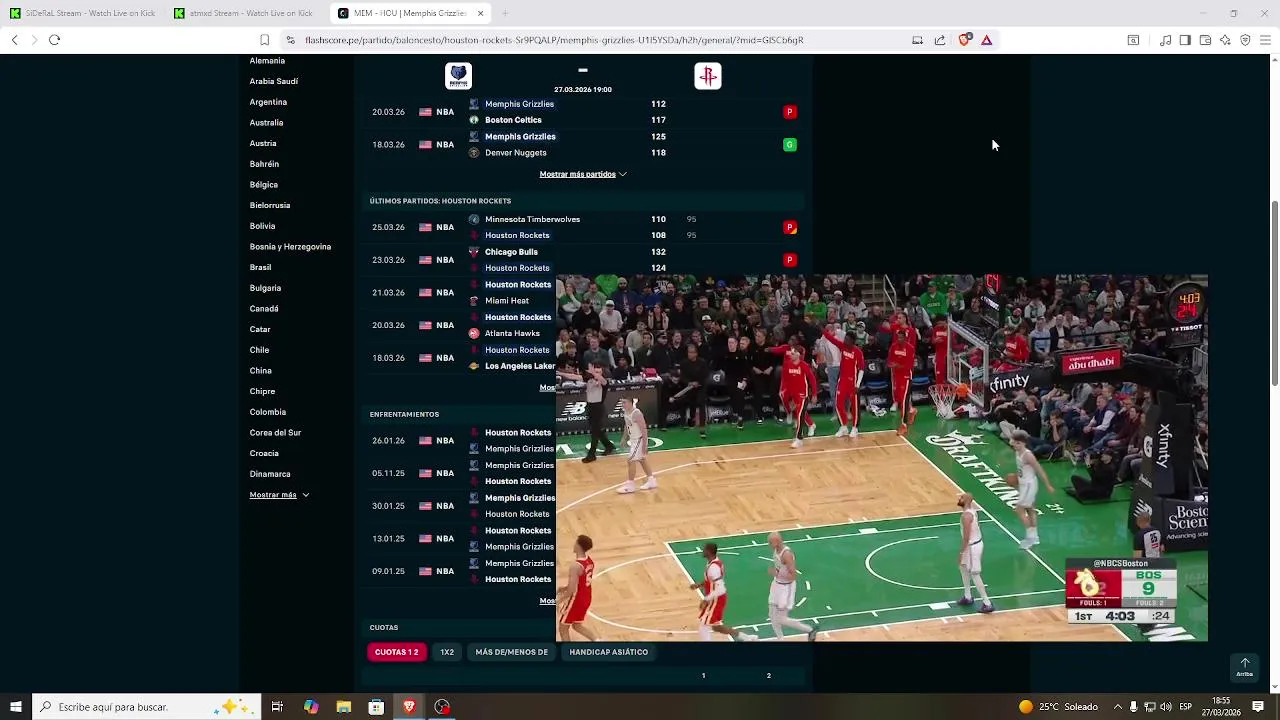Click the picture-in-picture basketball video
Viewport: 1280px width, 720px height.
tap(882, 458)
